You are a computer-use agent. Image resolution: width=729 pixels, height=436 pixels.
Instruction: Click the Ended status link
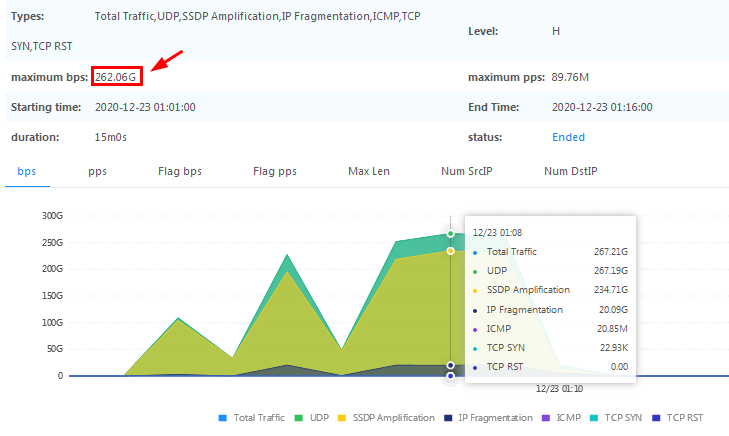[568, 137]
